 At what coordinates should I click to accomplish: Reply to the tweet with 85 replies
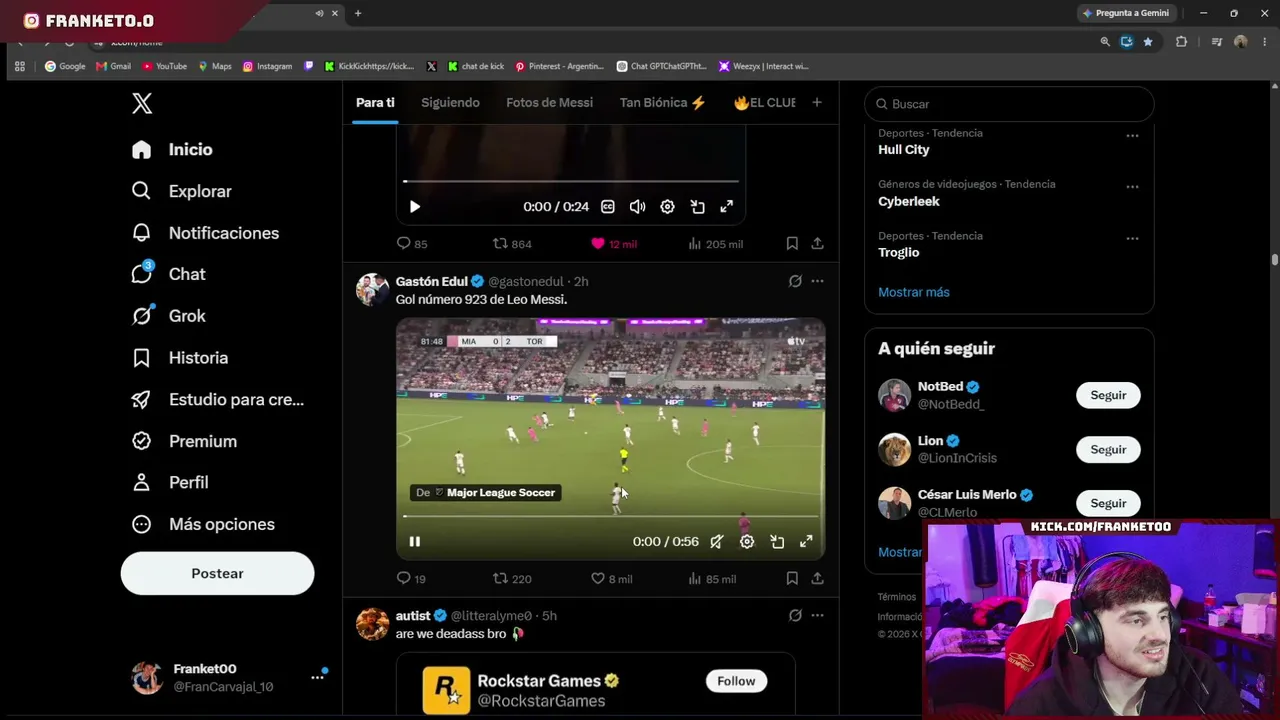tap(412, 243)
